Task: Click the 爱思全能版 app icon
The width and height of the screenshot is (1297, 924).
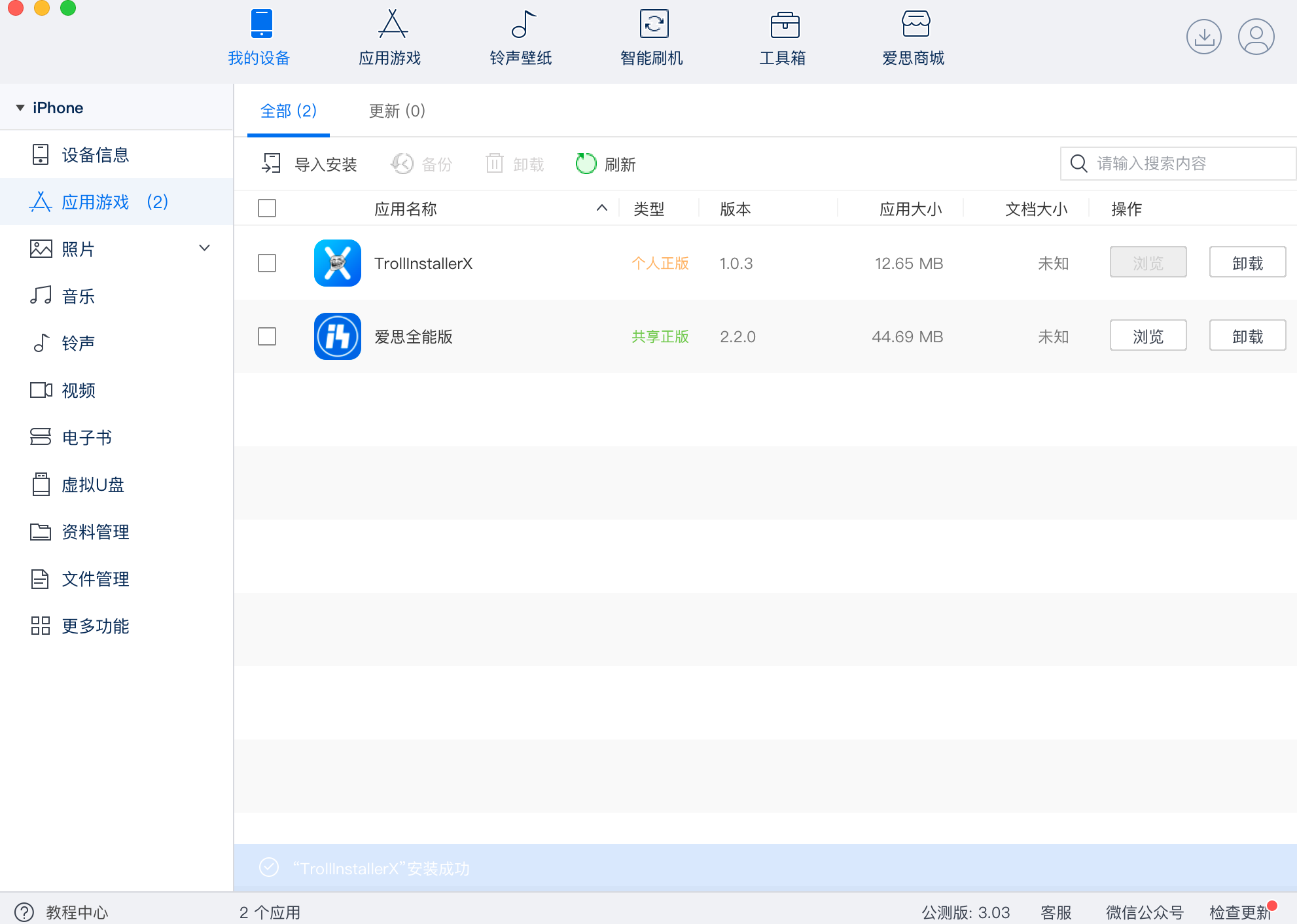Action: [x=338, y=336]
